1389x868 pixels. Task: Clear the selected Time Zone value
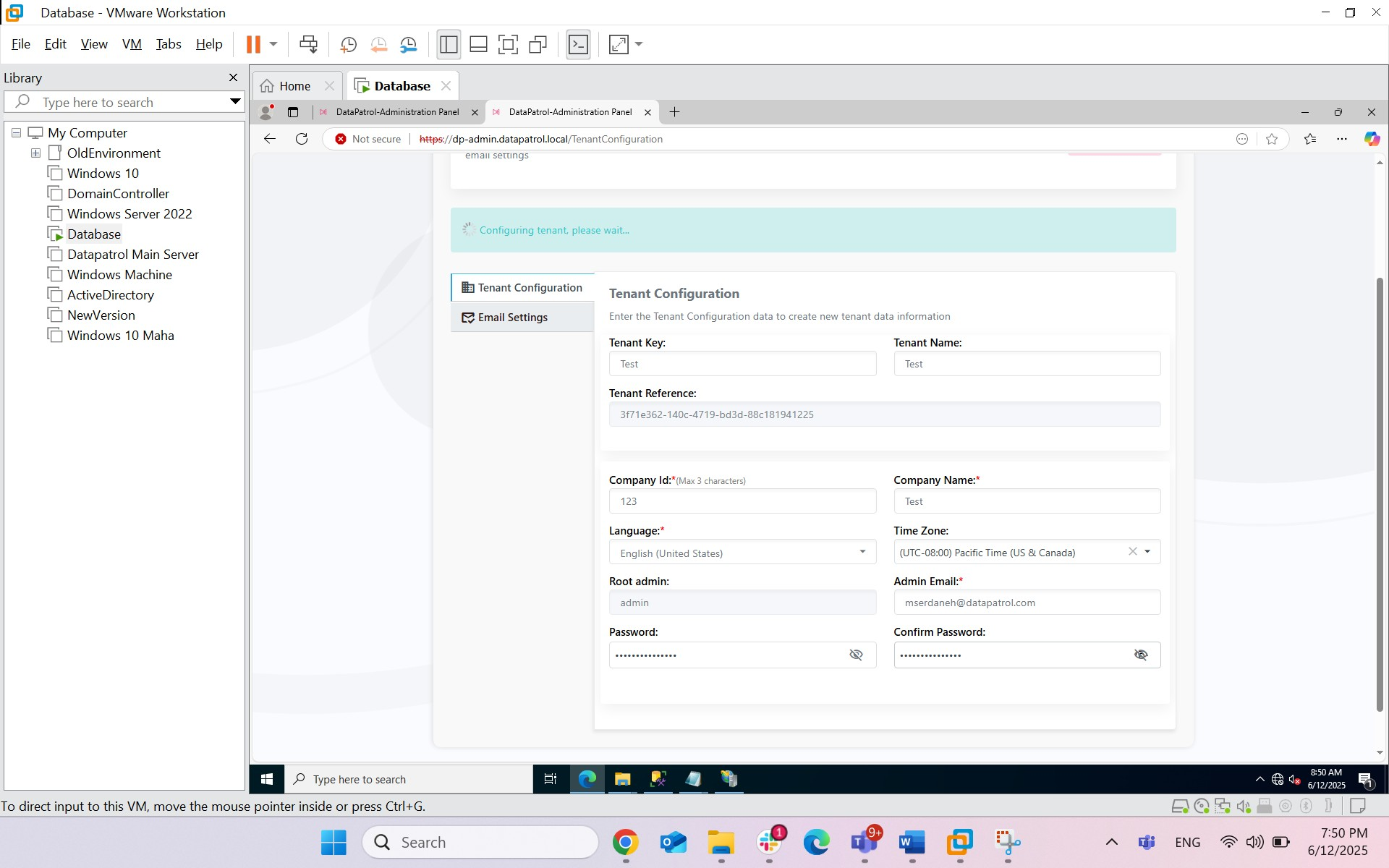pos(1132,552)
